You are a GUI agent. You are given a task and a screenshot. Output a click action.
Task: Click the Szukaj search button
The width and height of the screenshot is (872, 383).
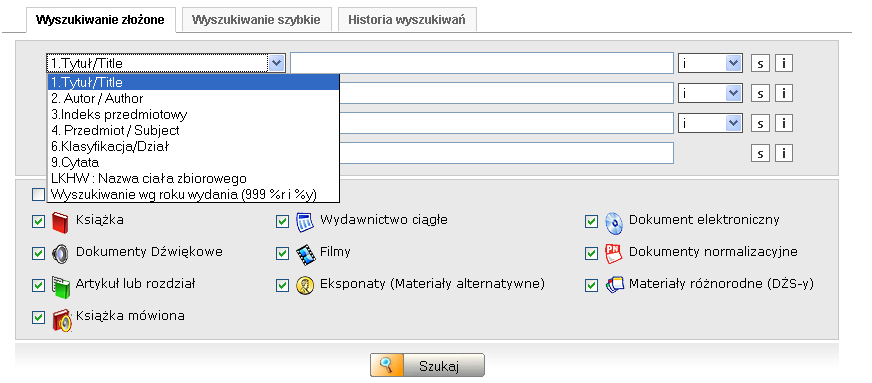point(427,366)
